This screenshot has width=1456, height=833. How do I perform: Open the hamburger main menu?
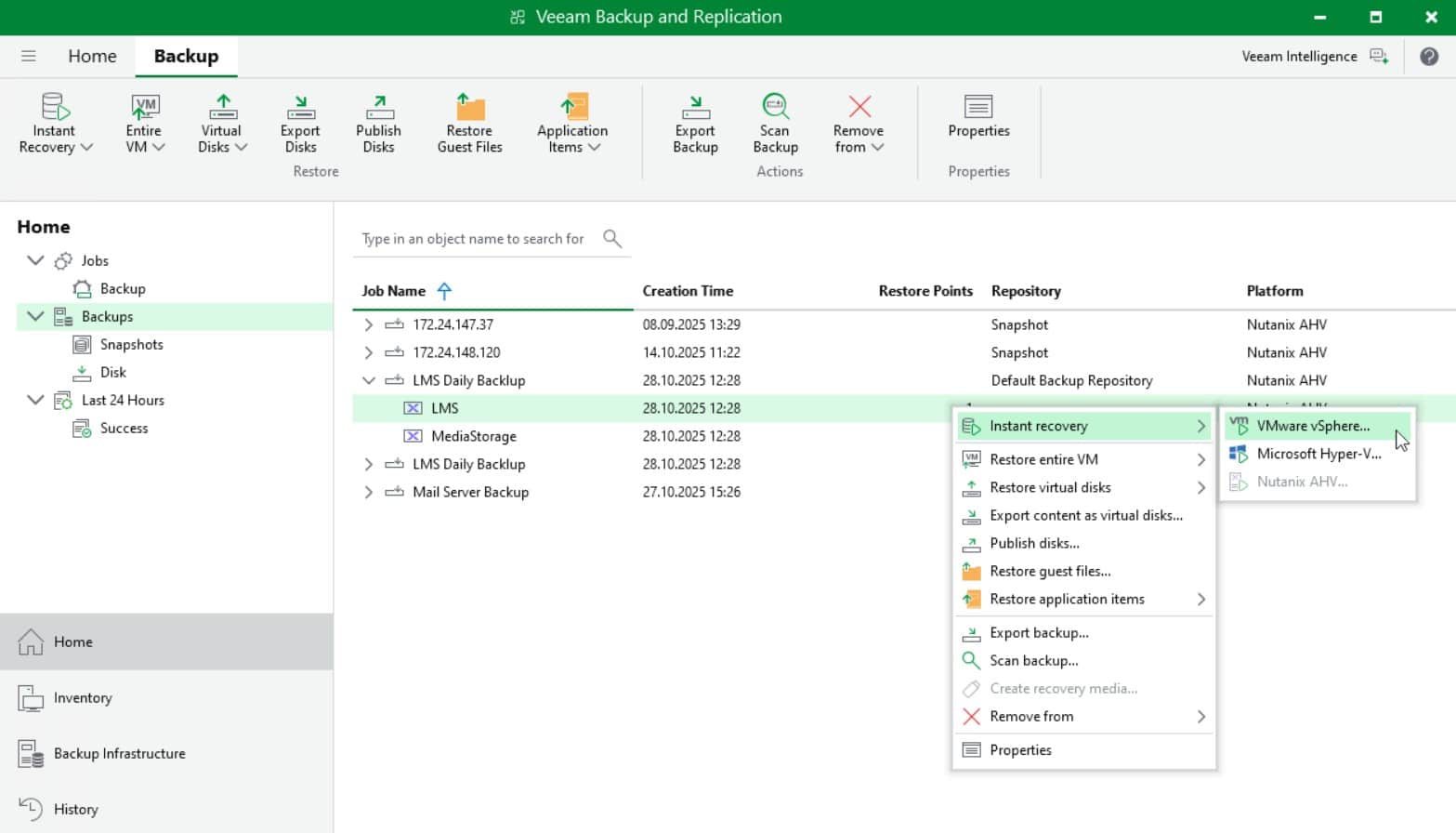point(29,56)
